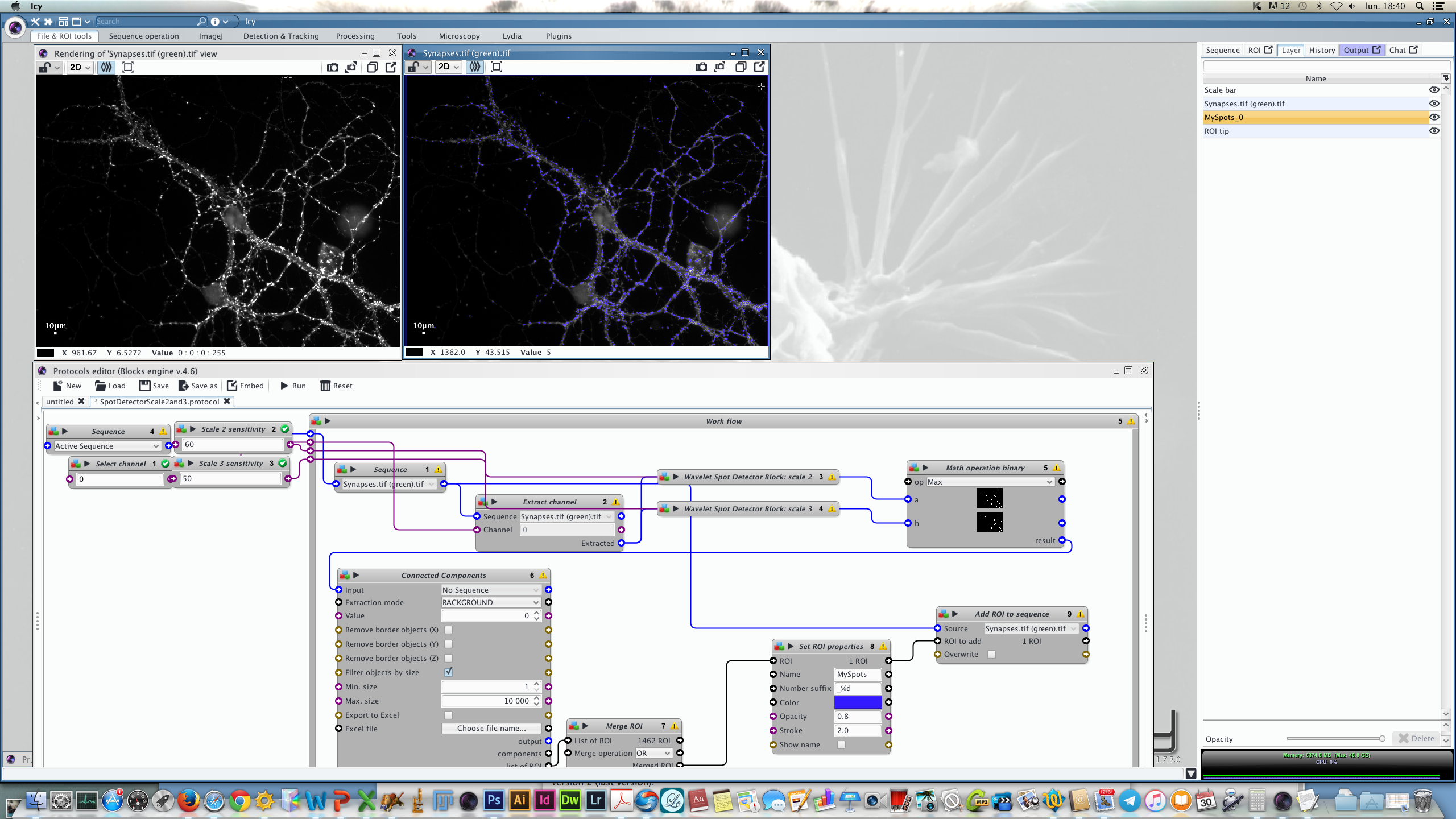The image size is (1456, 819).
Task: Click Save as button
Action: (197, 386)
